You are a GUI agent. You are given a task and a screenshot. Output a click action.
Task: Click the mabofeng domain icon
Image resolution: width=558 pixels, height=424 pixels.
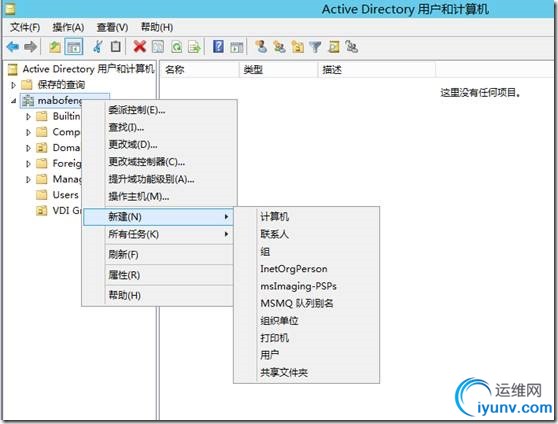click(x=28, y=101)
